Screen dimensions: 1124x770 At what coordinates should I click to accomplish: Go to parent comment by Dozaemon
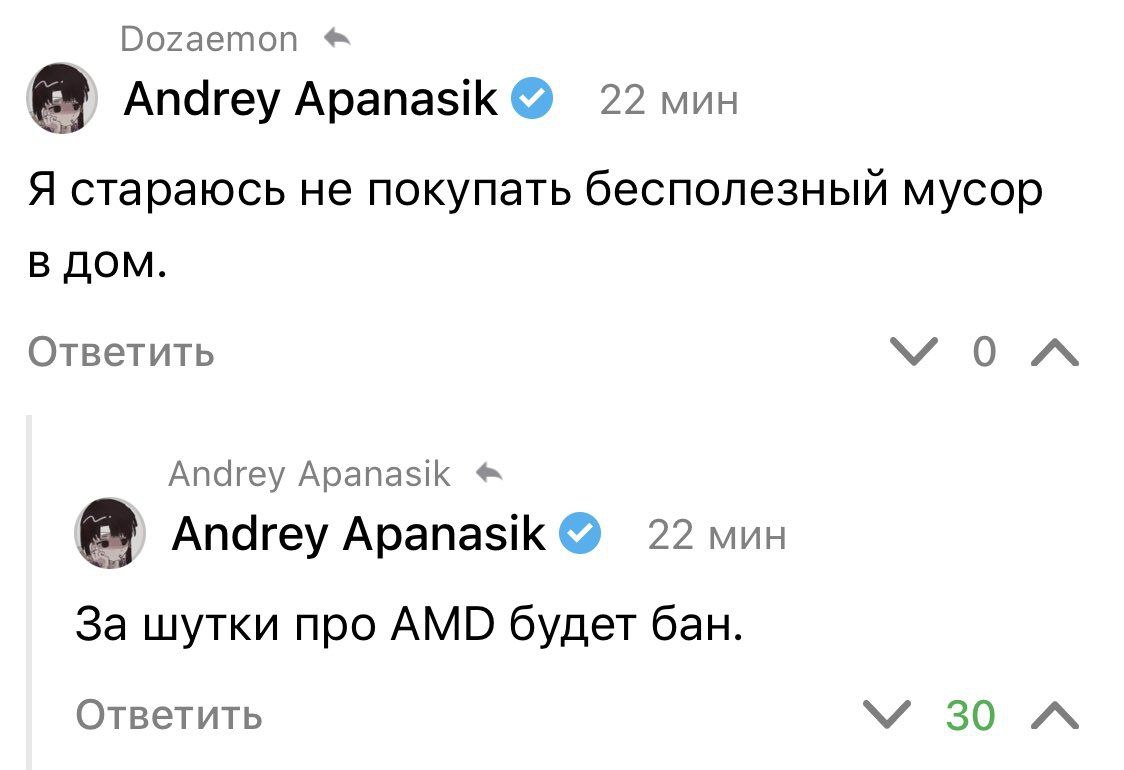tap(208, 39)
